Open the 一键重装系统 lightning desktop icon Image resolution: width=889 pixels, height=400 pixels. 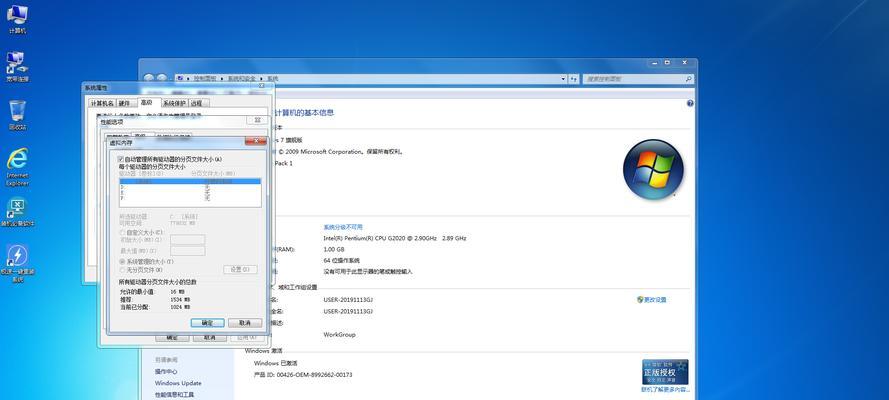(x=18, y=263)
